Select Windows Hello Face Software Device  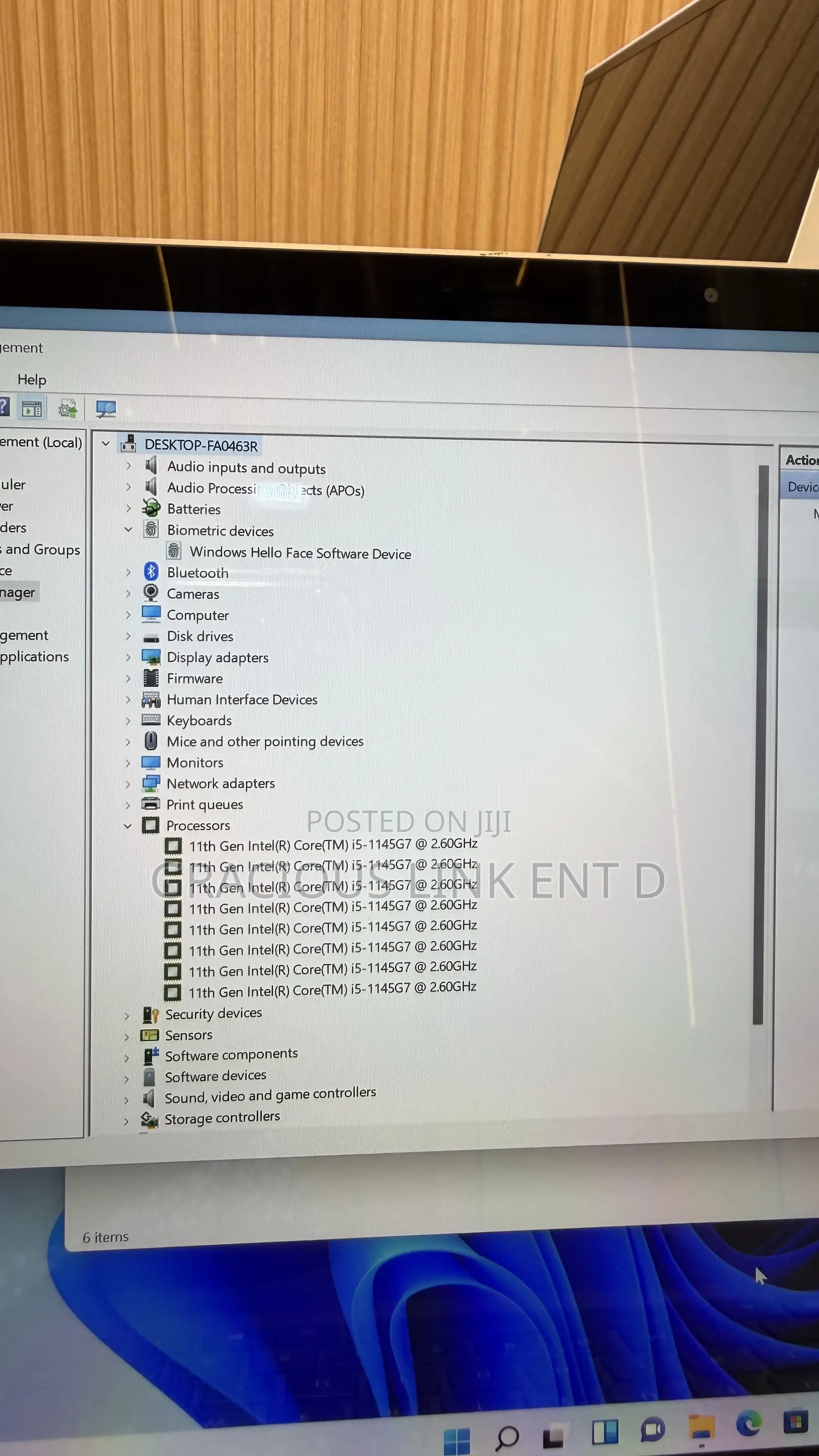[x=300, y=553]
